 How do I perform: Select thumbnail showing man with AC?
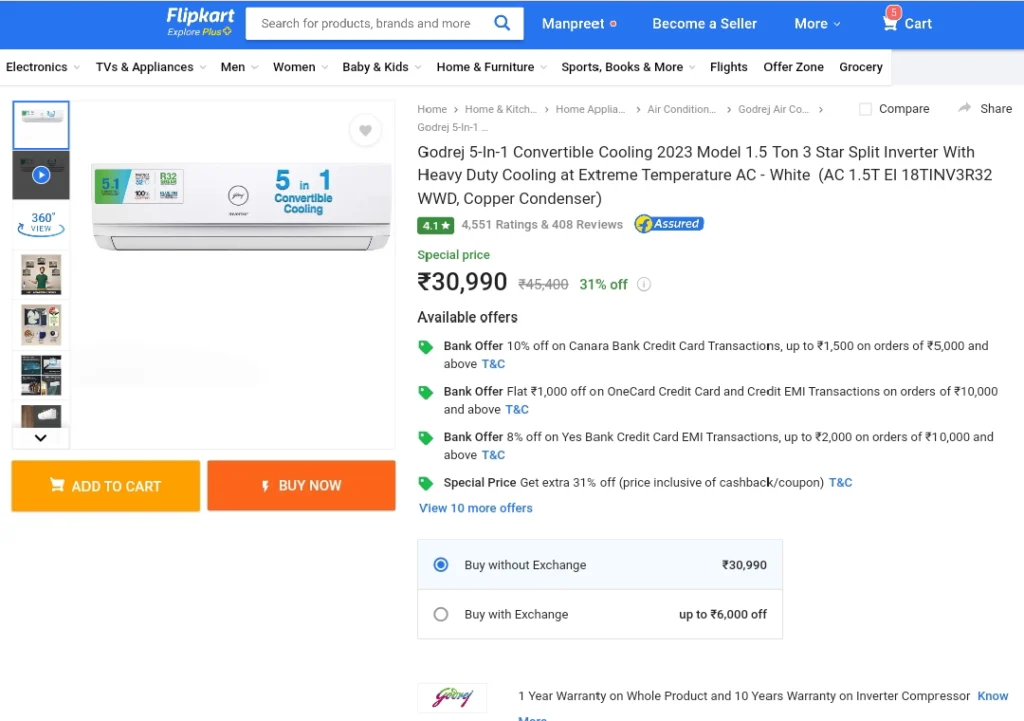[41, 274]
